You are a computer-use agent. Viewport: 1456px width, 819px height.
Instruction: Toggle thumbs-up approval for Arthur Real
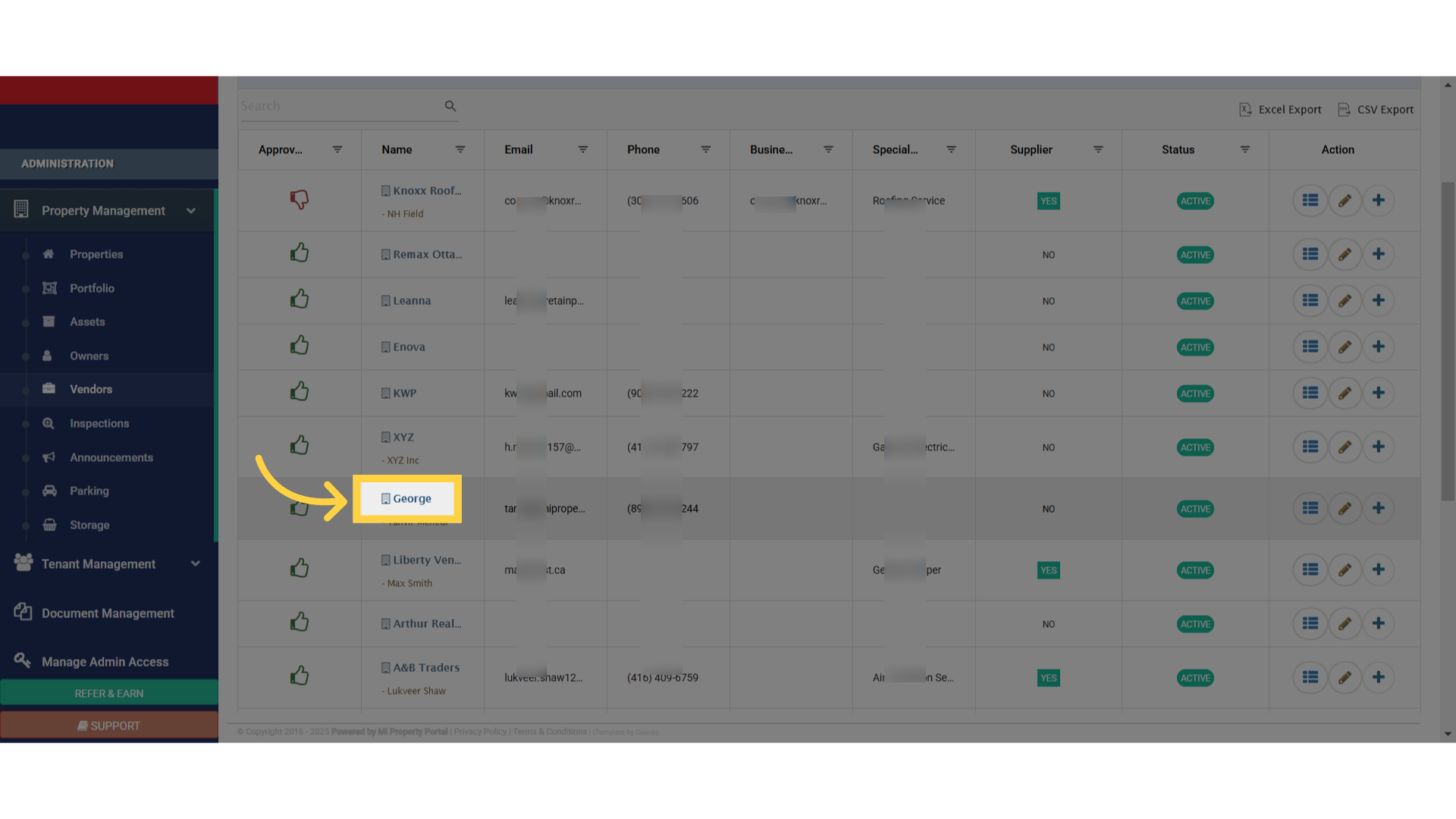pyautogui.click(x=300, y=623)
